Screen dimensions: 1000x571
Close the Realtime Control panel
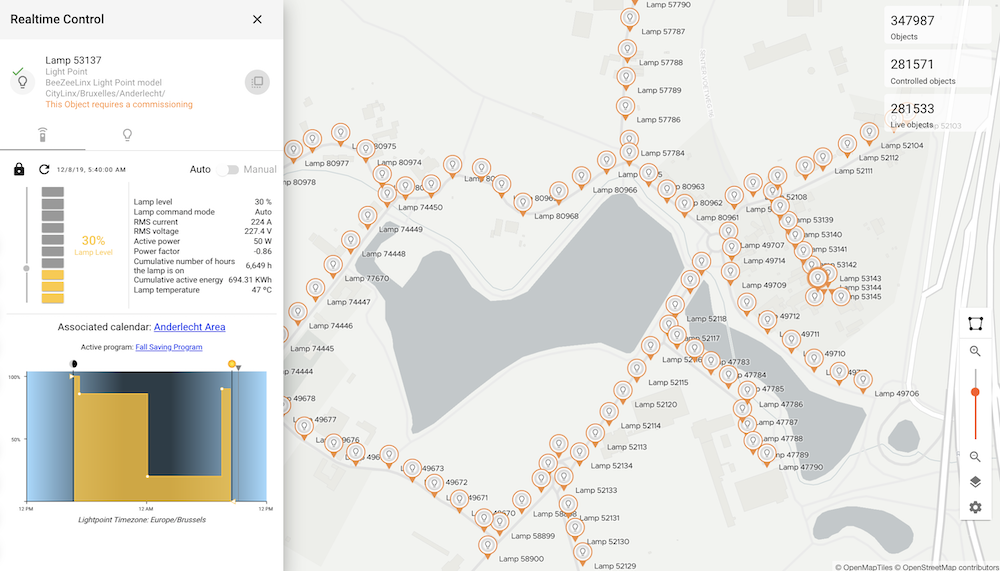(257, 19)
